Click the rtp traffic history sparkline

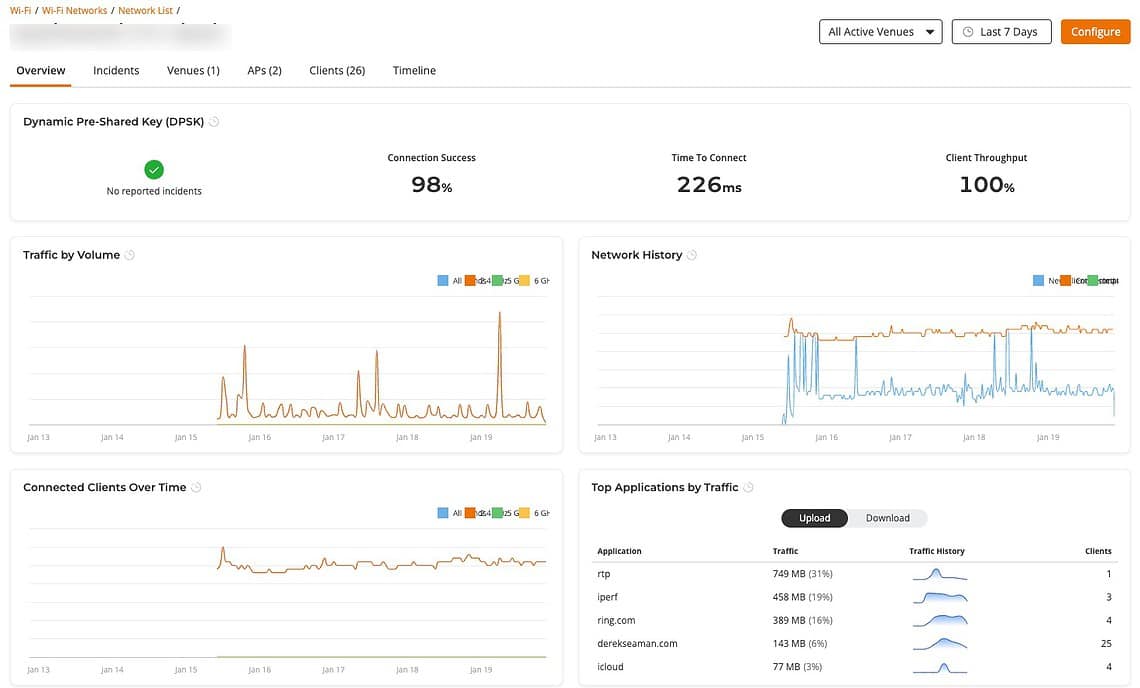(938, 575)
